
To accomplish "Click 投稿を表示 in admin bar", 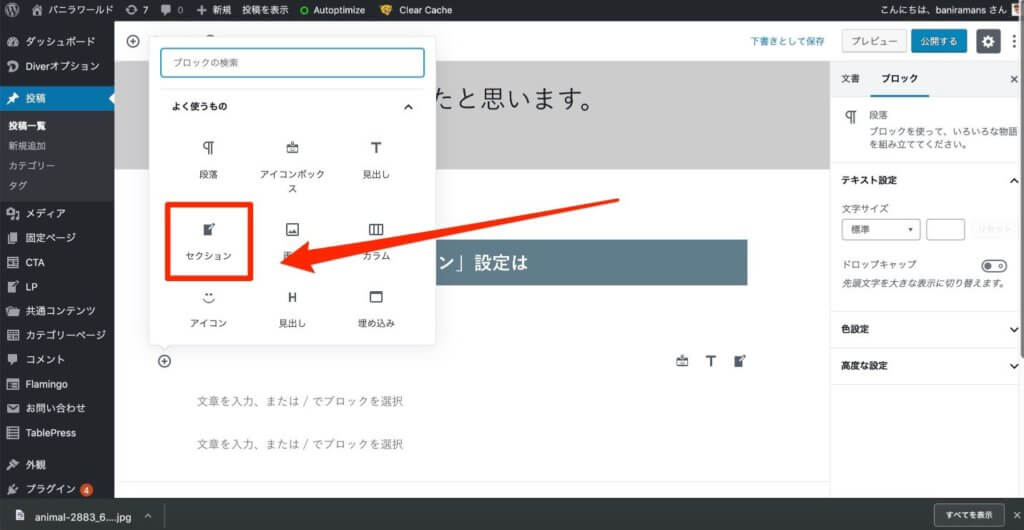I will point(264,10).
